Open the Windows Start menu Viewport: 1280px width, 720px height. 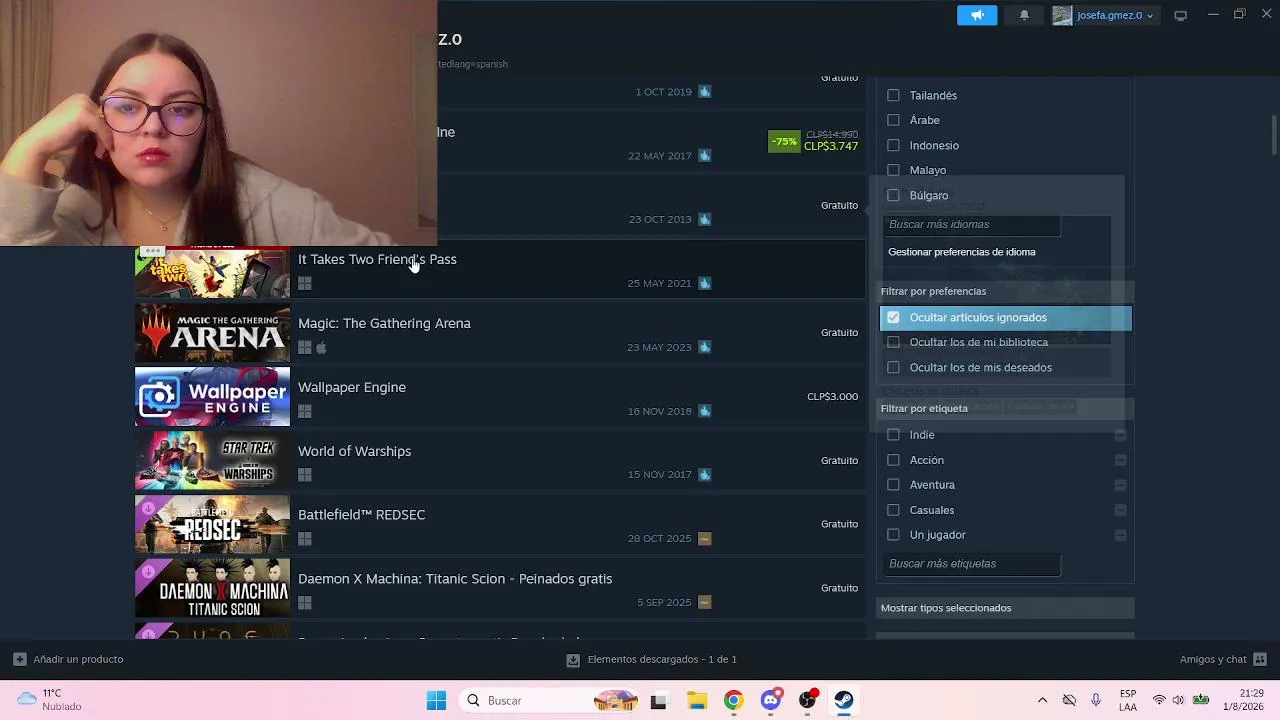coord(436,700)
